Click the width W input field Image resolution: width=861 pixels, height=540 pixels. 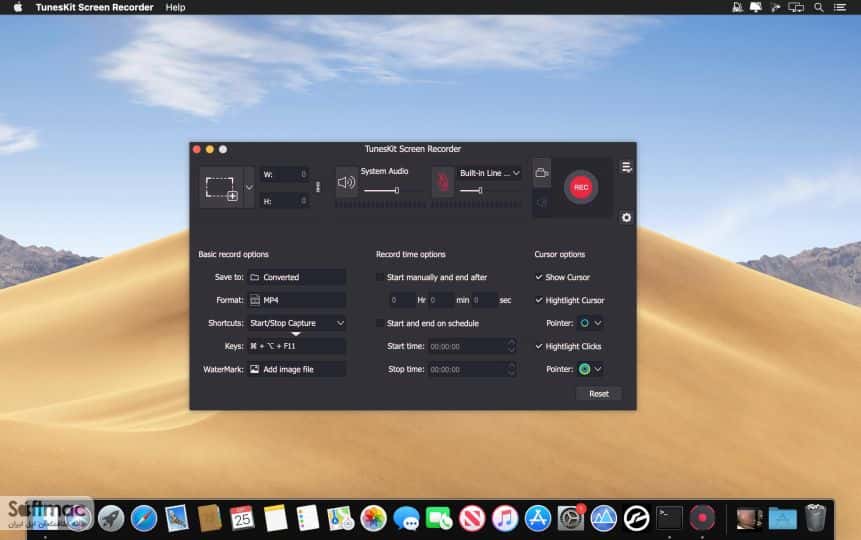pos(285,174)
